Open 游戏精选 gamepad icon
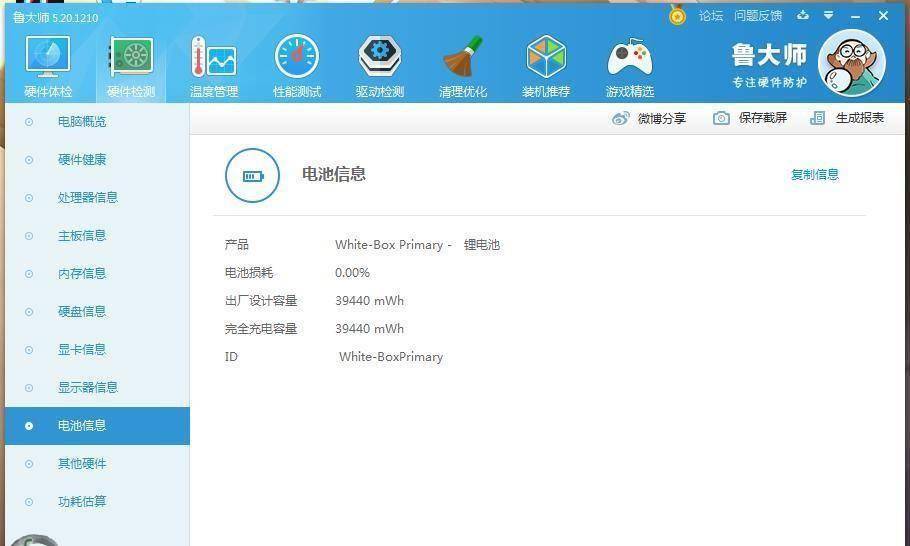This screenshot has height=546, width=910. pos(629,57)
